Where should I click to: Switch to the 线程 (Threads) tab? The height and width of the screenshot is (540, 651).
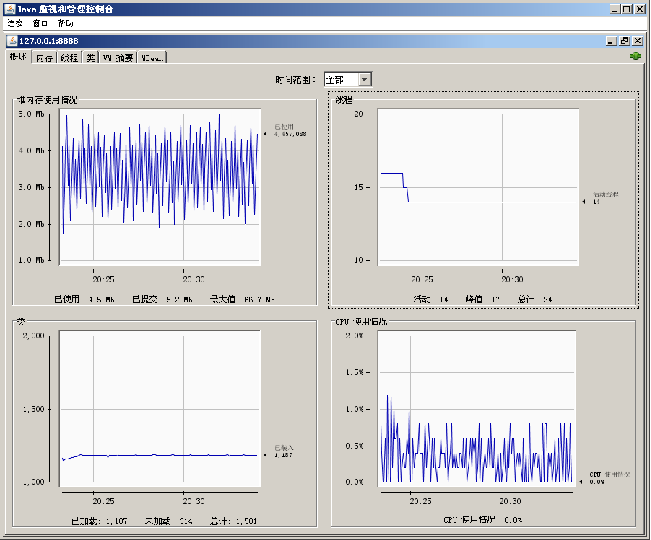point(69,58)
